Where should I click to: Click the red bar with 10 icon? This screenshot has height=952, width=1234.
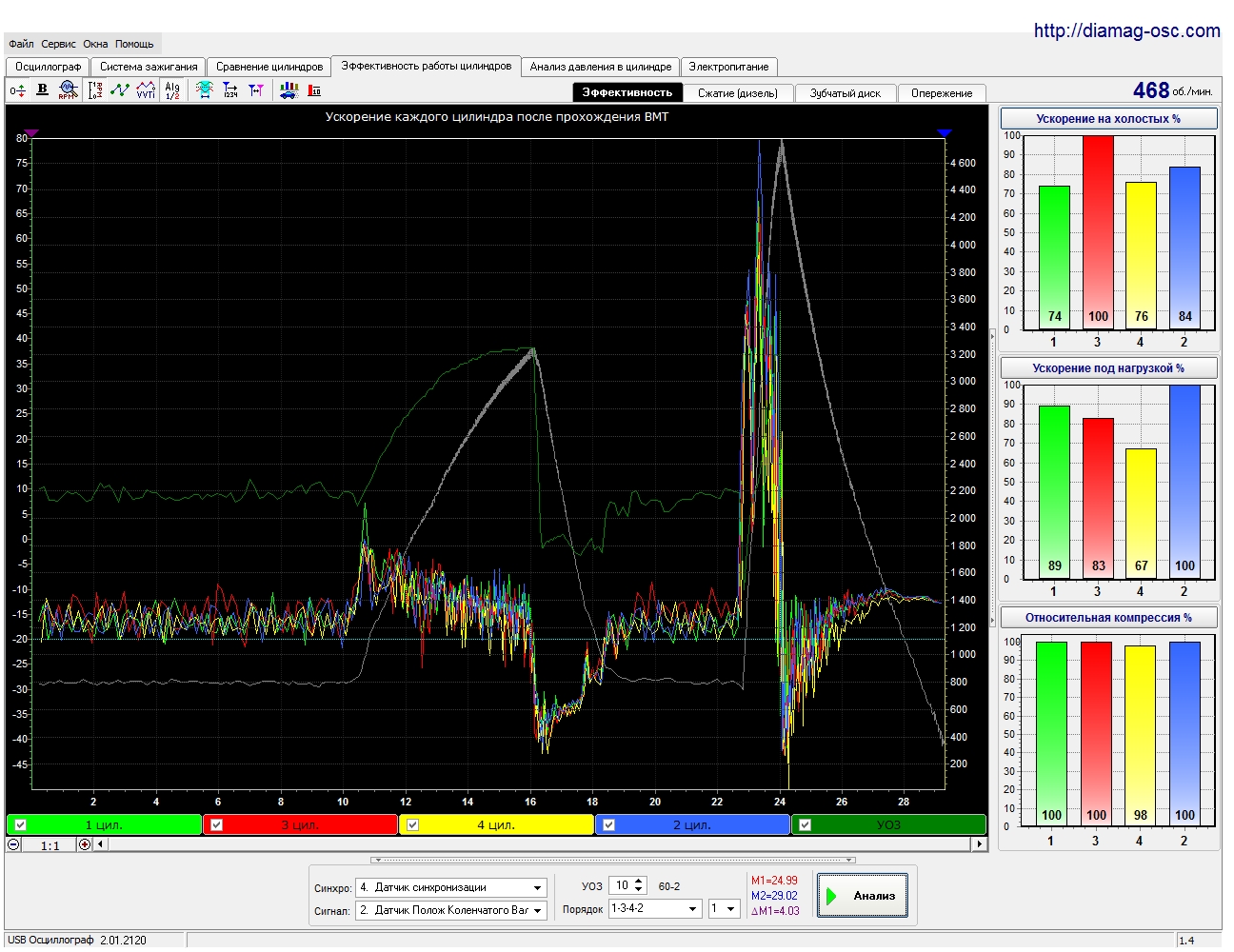tap(315, 90)
